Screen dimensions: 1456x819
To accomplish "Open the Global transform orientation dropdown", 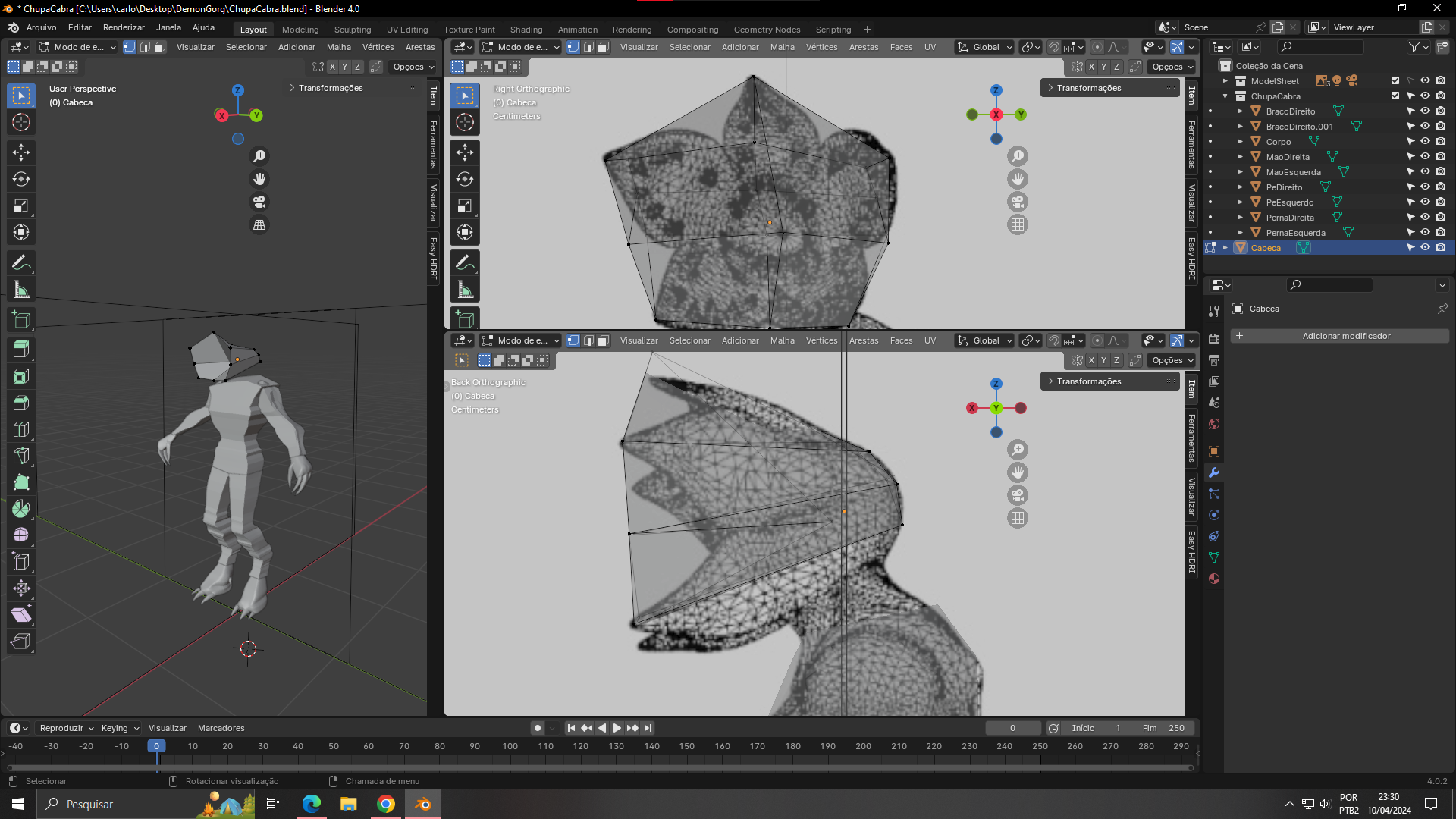I will [984, 47].
